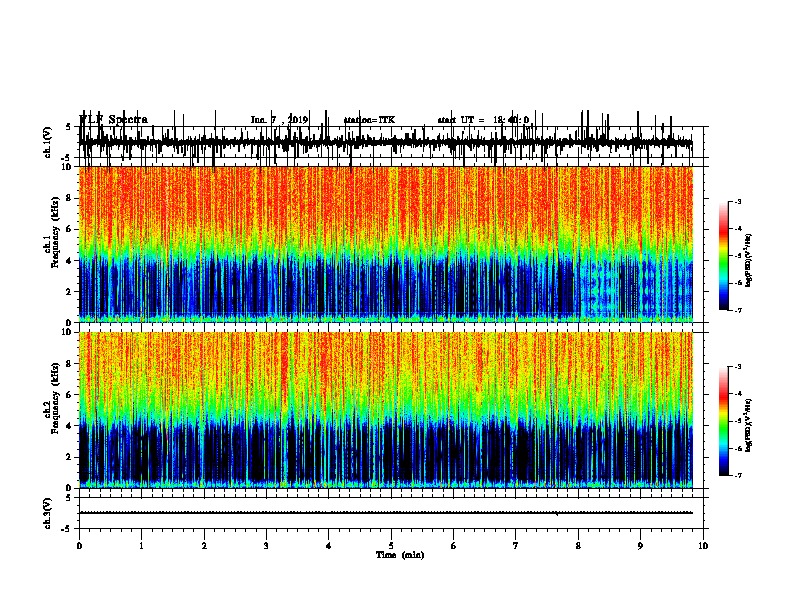This screenshot has height=612, width=792.
Task: Click the 'start UT = 18:40:0' label
Action: pyautogui.click(x=483, y=120)
